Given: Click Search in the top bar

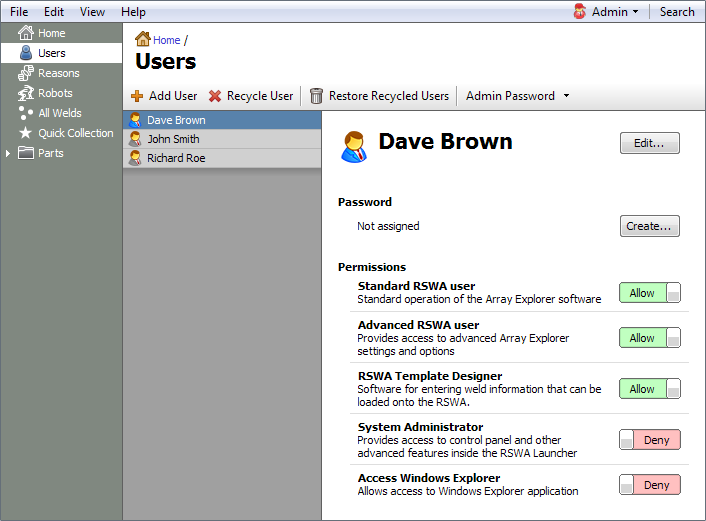Looking at the screenshot, I should [x=677, y=12].
